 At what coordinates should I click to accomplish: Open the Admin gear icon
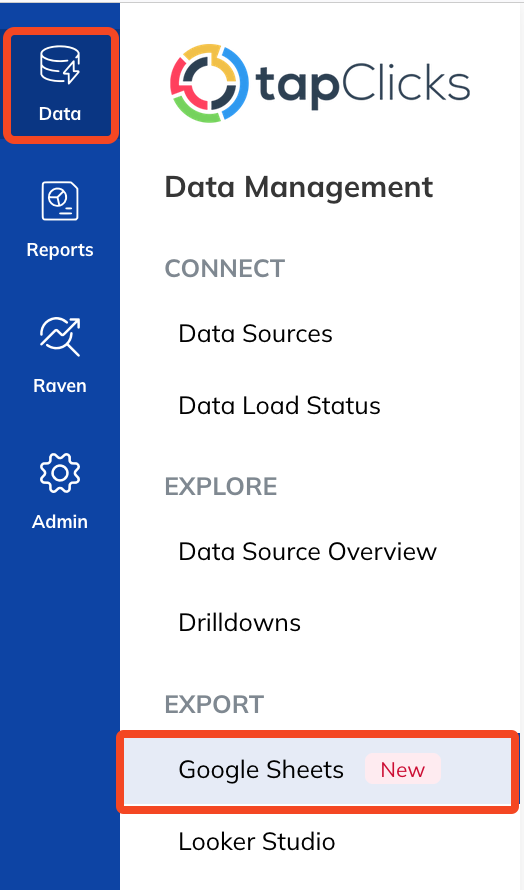(60, 473)
